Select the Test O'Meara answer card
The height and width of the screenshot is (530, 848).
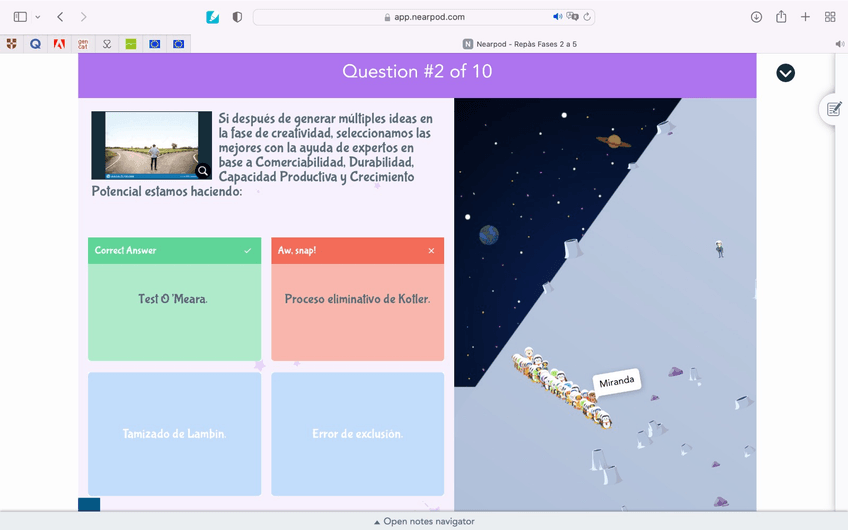coord(174,299)
